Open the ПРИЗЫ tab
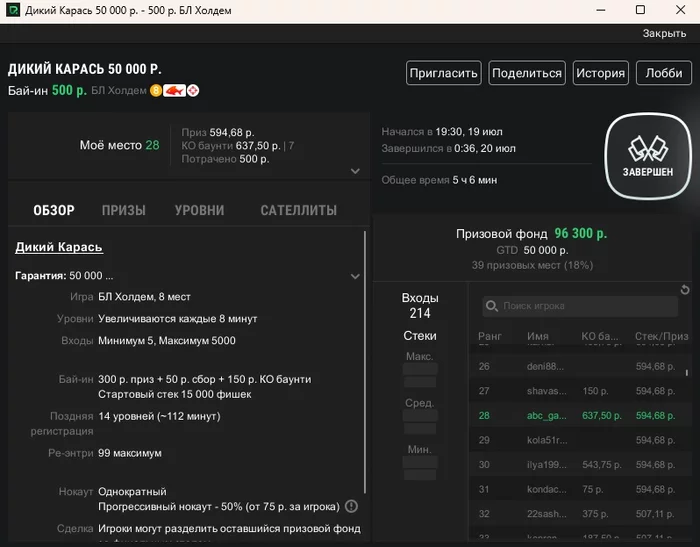The height and width of the screenshot is (547, 700). pyautogui.click(x=124, y=210)
